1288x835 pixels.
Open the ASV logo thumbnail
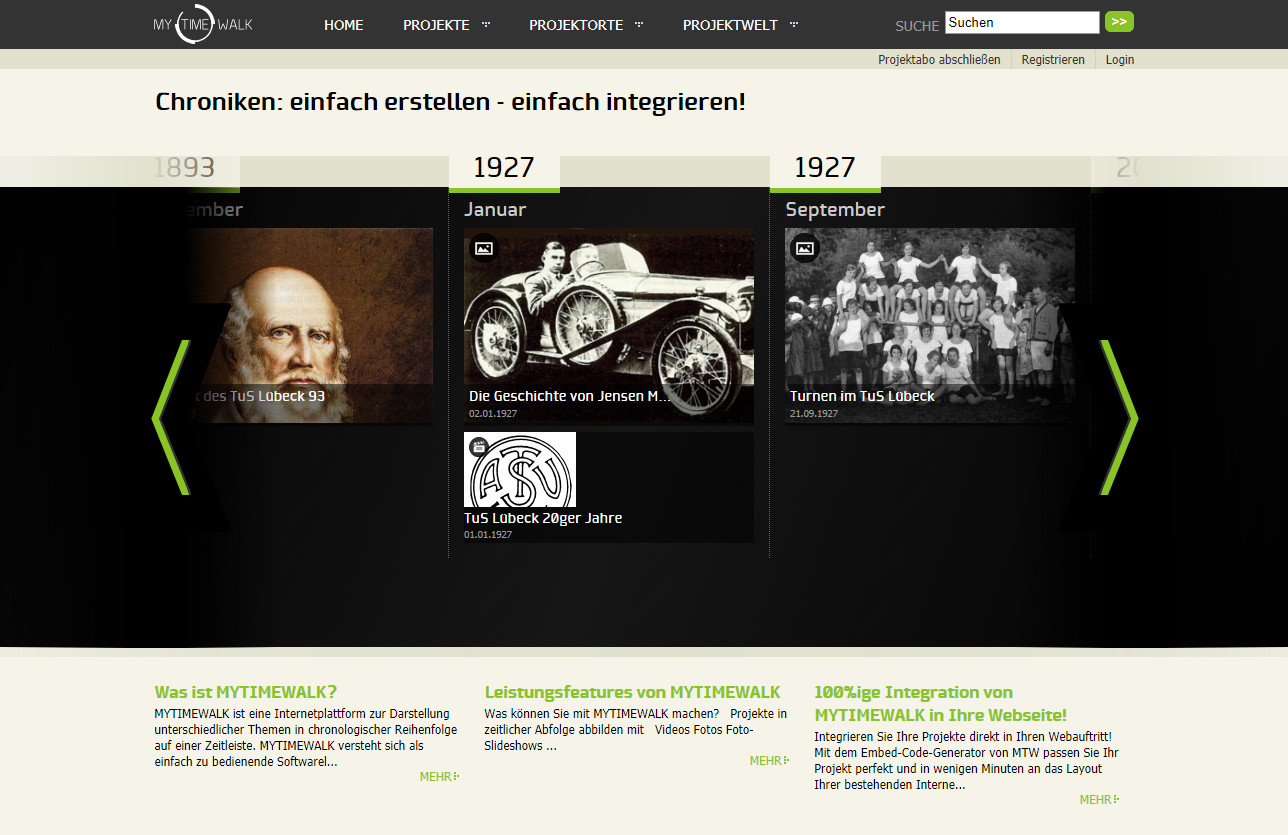(520, 470)
